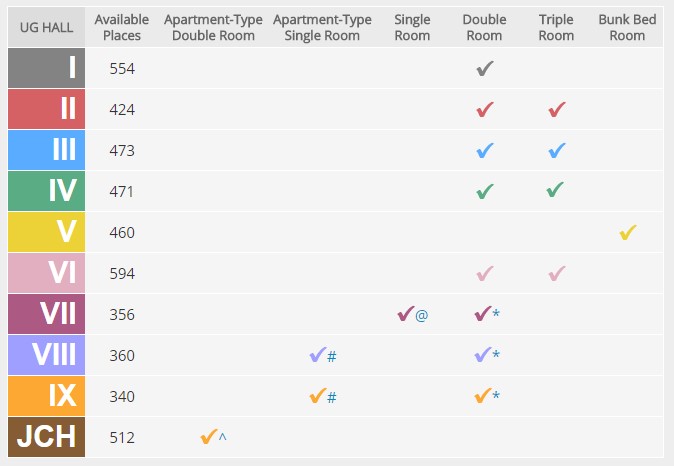Viewport: 674px width, 466px height.
Task: Click the 594 available places value
Action: coord(122,273)
